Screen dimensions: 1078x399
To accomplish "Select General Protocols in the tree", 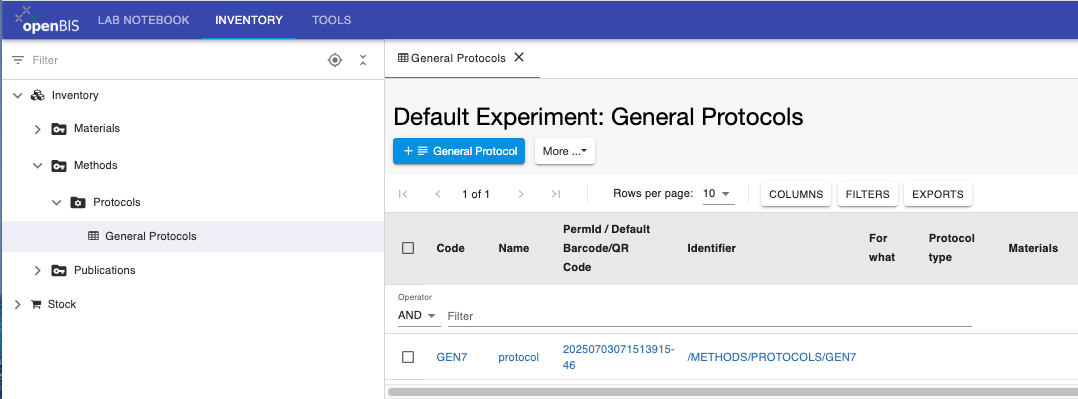I will click(x=151, y=236).
